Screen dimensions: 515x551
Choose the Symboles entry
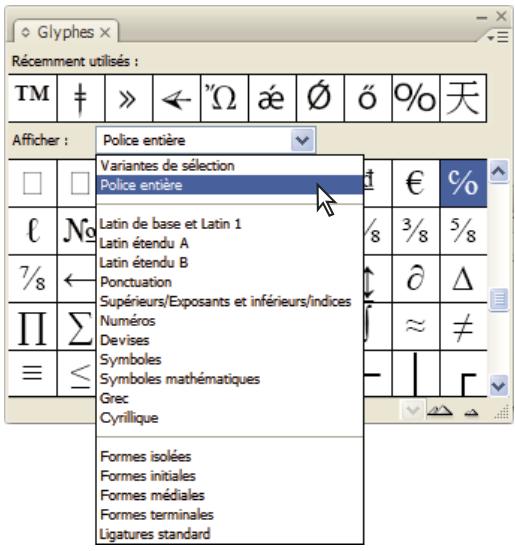click(x=230, y=359)
